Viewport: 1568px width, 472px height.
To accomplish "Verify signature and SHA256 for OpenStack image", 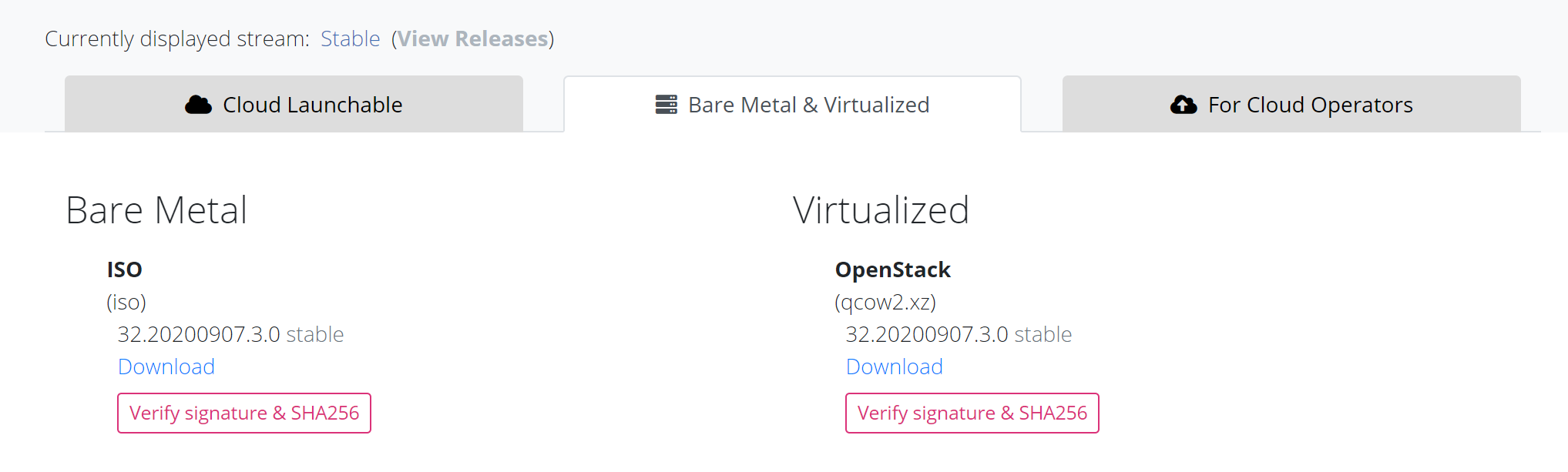I will pos(972,413).
